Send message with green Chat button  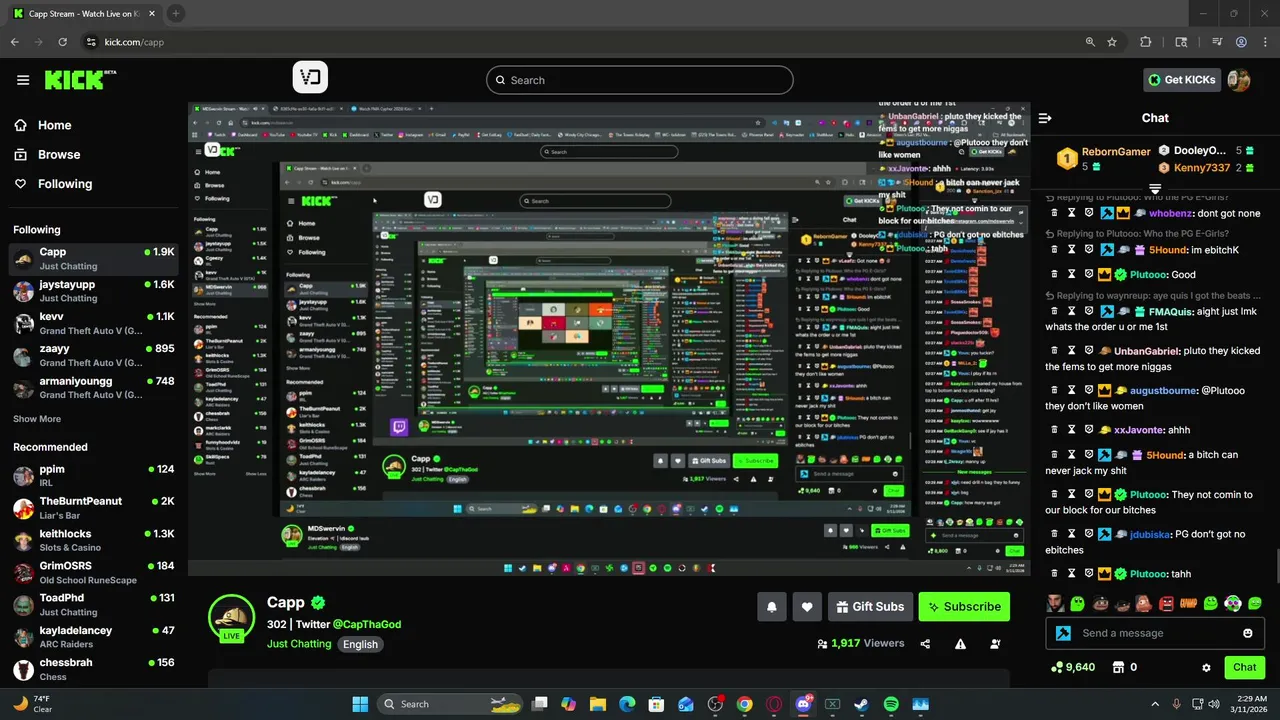click(1245, 667)
